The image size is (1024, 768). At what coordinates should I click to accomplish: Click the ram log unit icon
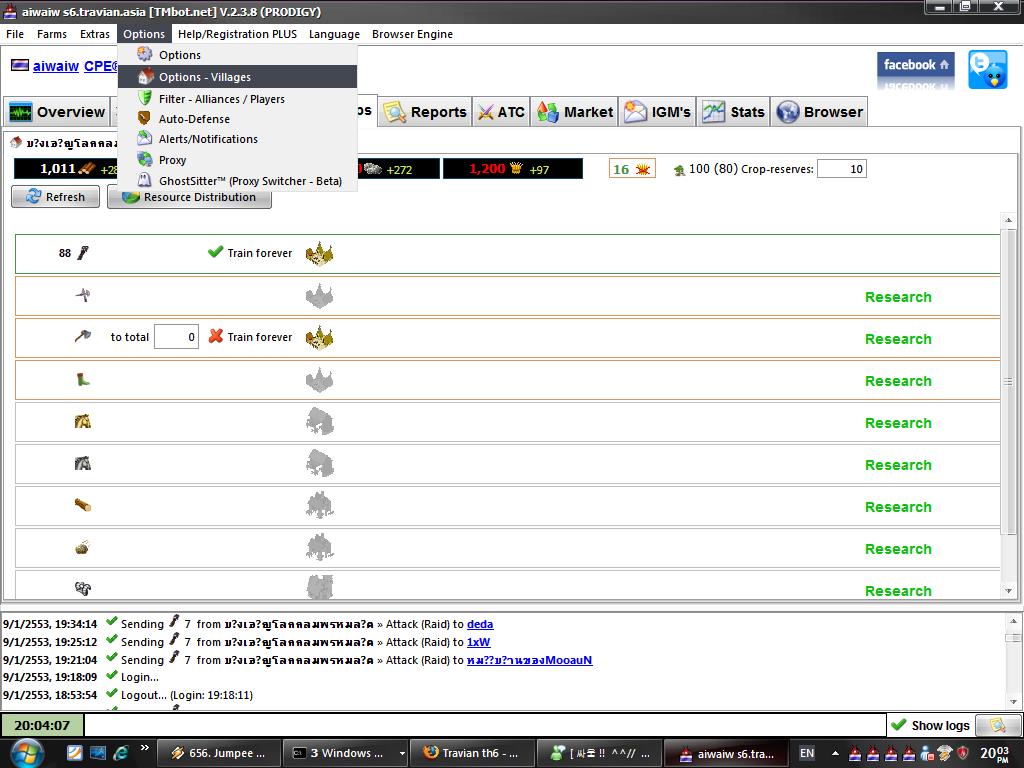(x=83, y=505)
